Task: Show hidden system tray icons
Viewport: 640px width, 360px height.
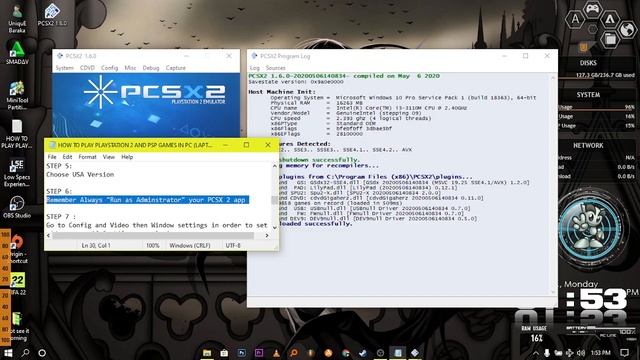Action: 536,353
